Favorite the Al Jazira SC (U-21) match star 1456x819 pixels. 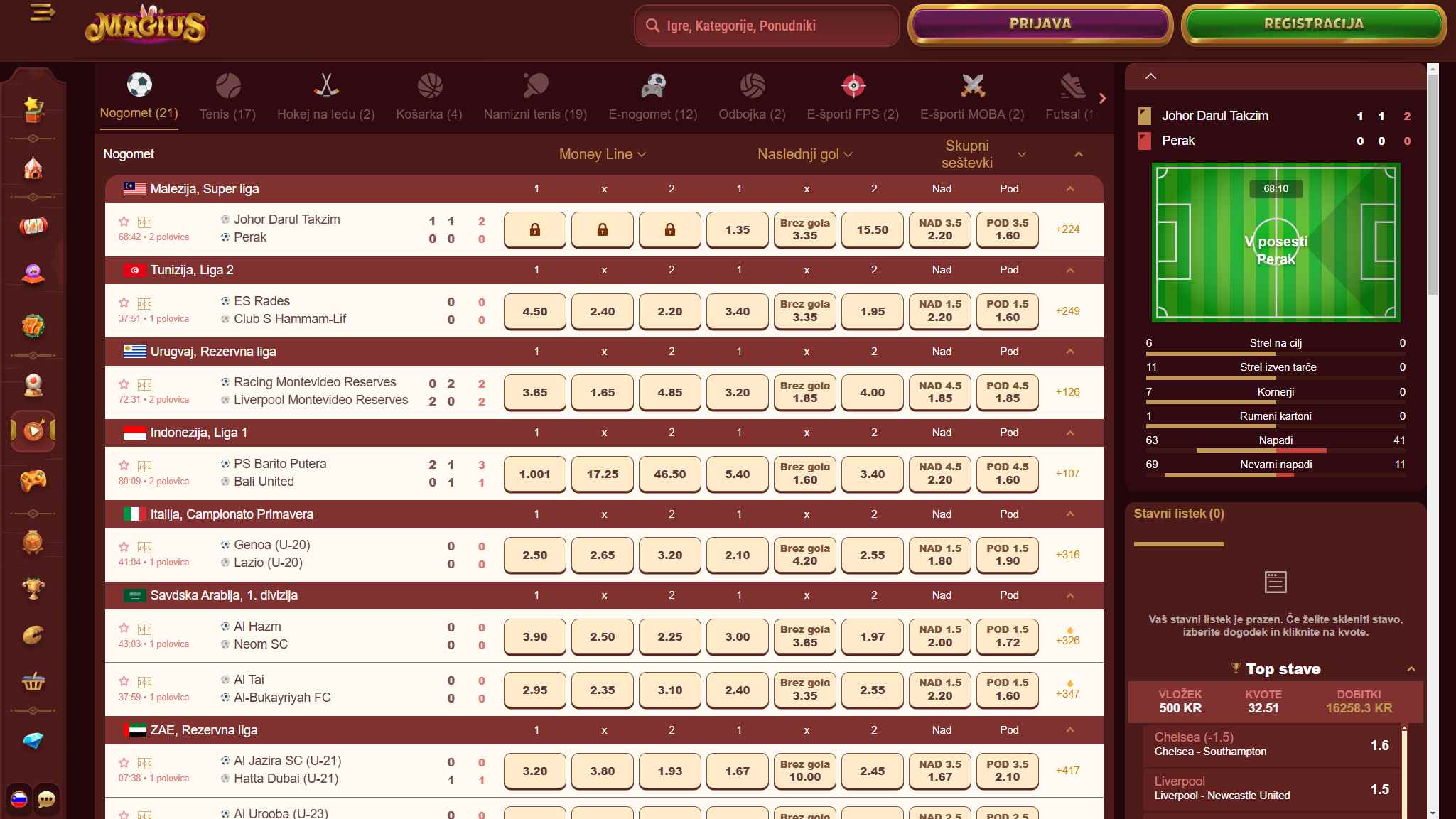pos(124,763)
